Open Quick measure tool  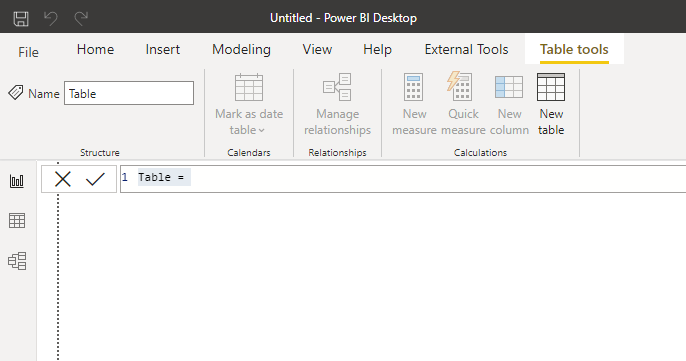tap(463, 105)
